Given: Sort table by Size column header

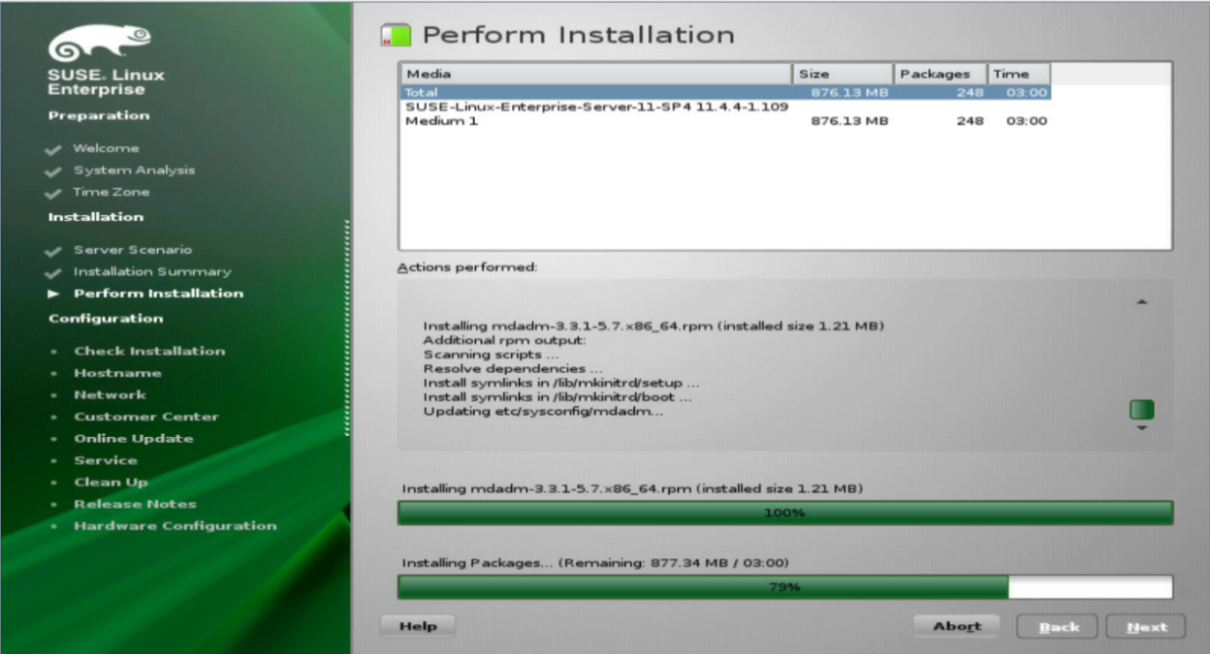Looking at the screenshot, I should [x=844, y=74].
